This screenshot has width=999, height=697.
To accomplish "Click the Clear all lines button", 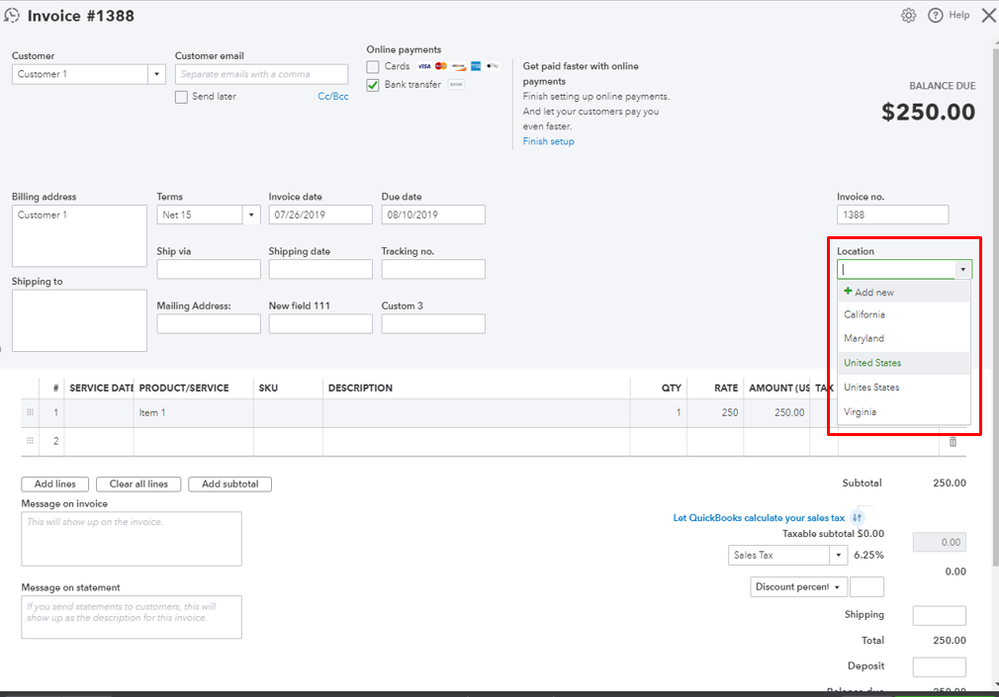I will [x=138, y=484].
